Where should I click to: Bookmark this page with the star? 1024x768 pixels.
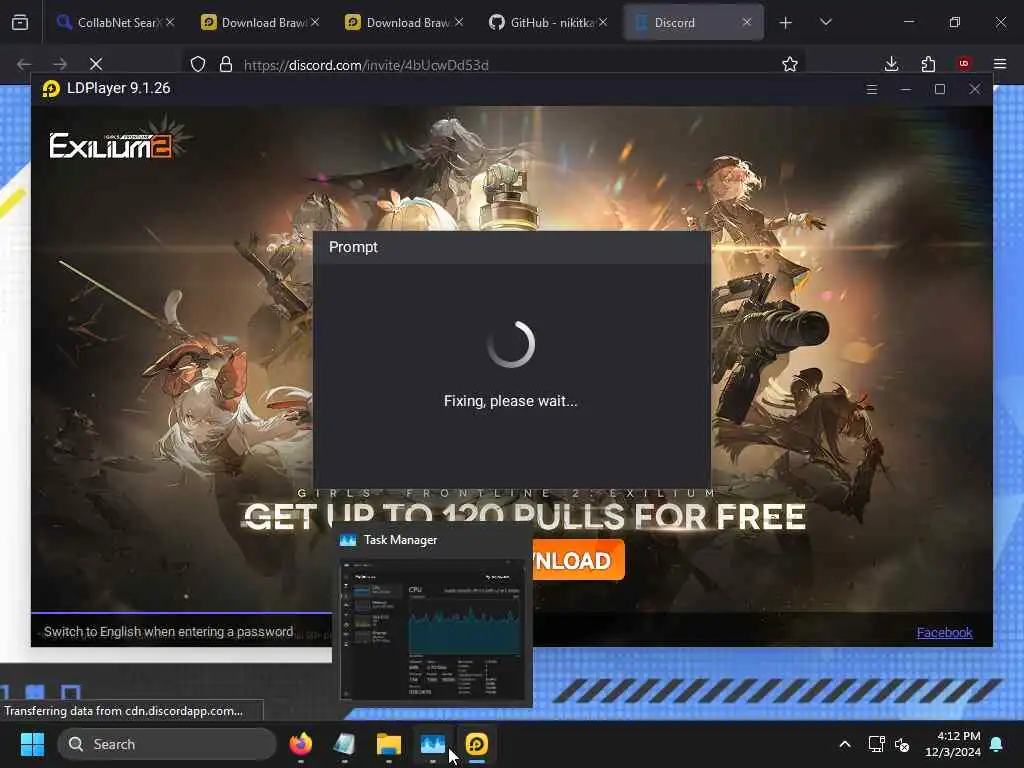pos(790,64)
